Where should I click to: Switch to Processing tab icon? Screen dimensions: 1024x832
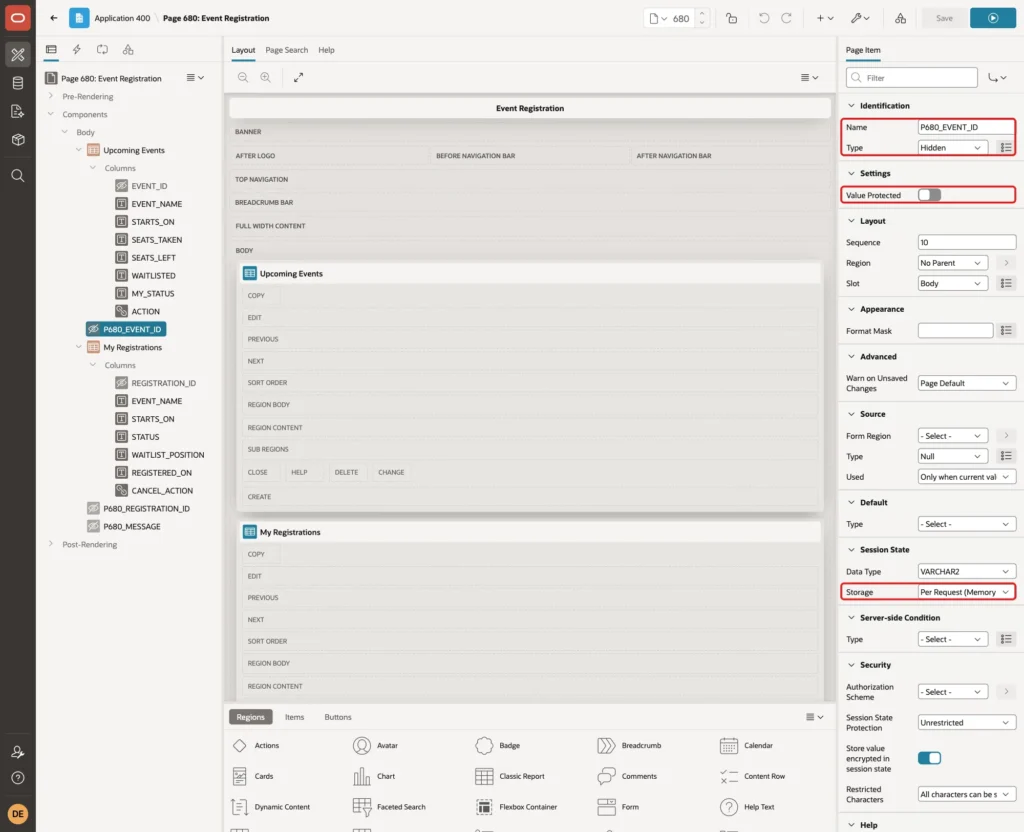103,50
